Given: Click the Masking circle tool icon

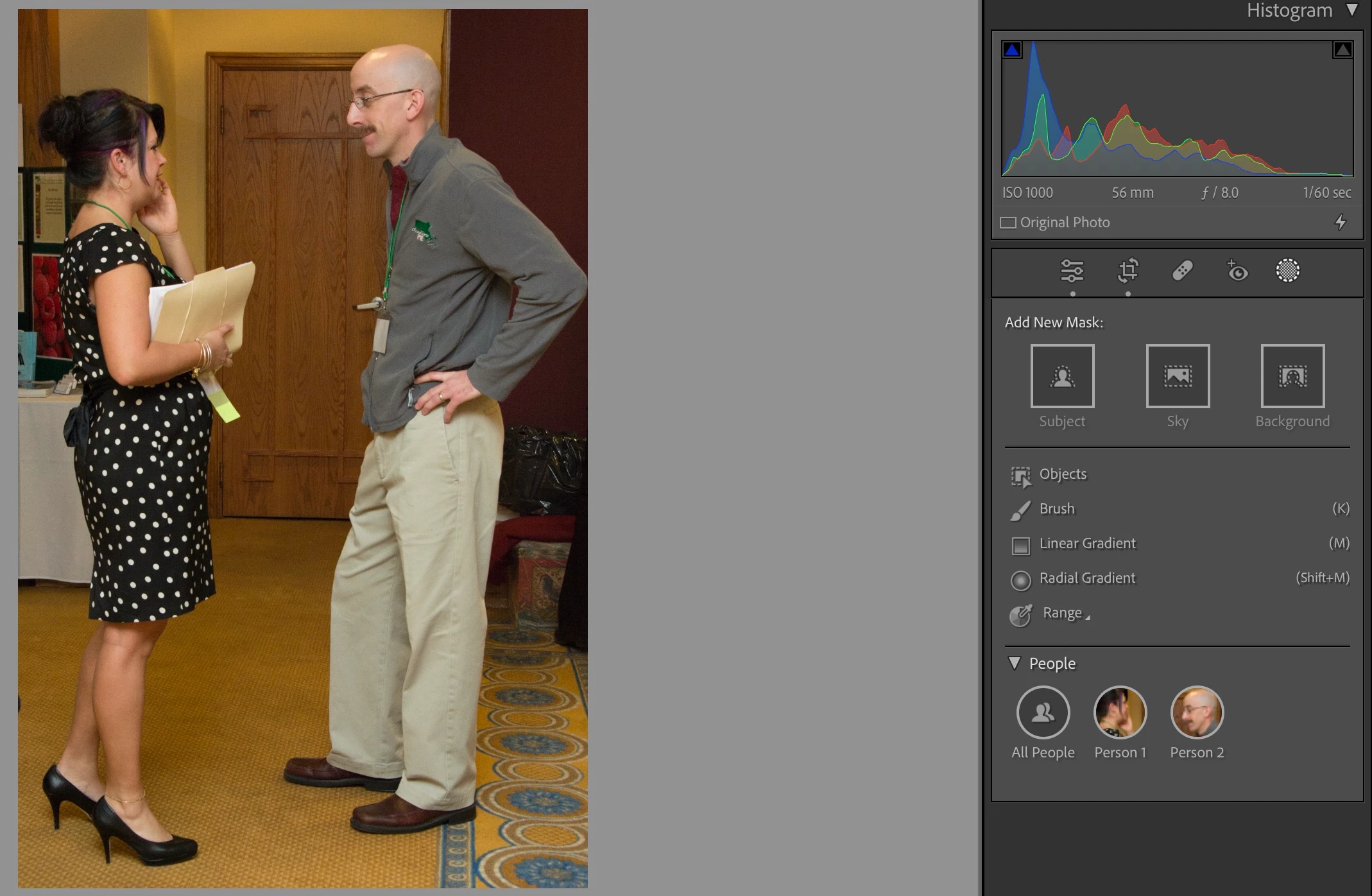Looking at the screenshot, I should [1287, 271].
